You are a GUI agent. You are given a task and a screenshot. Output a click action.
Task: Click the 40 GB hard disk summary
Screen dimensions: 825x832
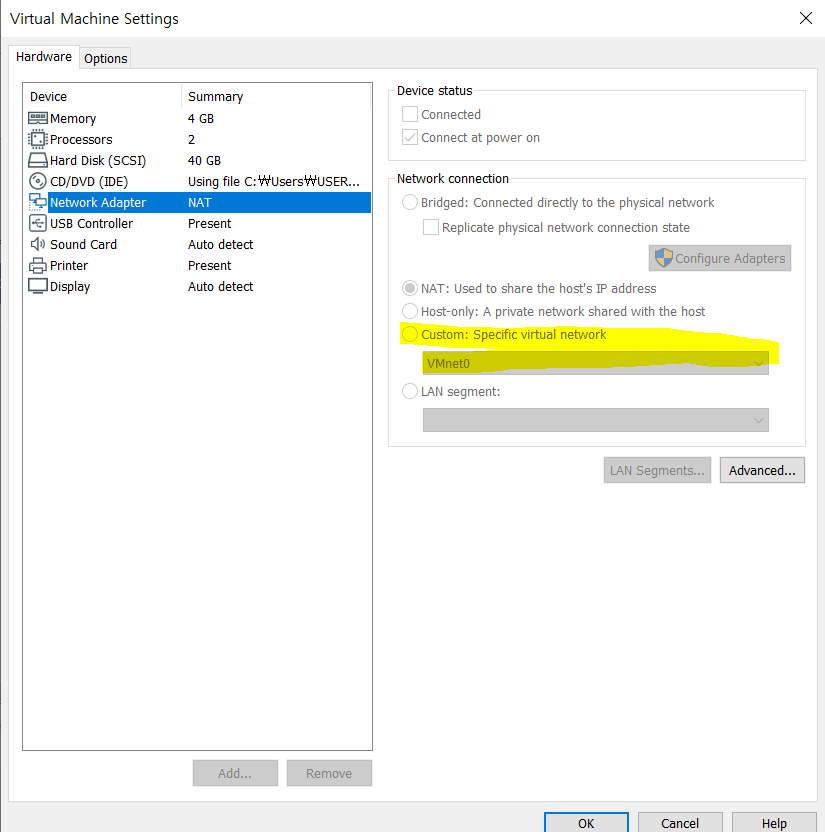204,160
